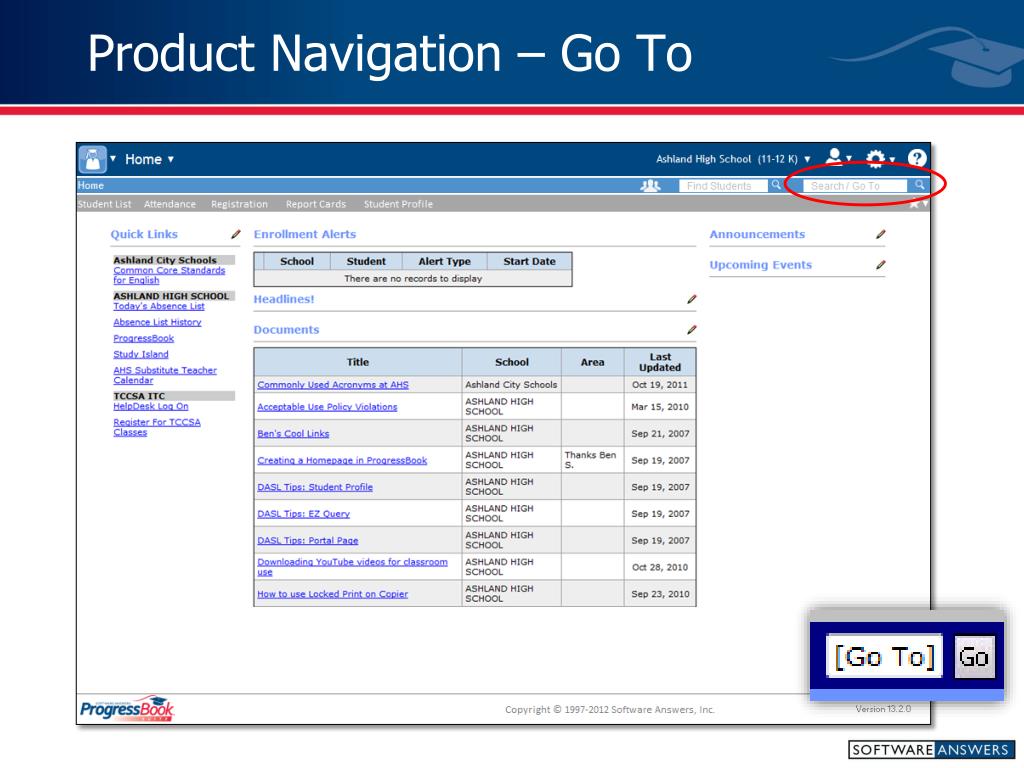This screenshot has width=1024, height=768.
Task: Click the student group icon
Action: pos(650,186)
